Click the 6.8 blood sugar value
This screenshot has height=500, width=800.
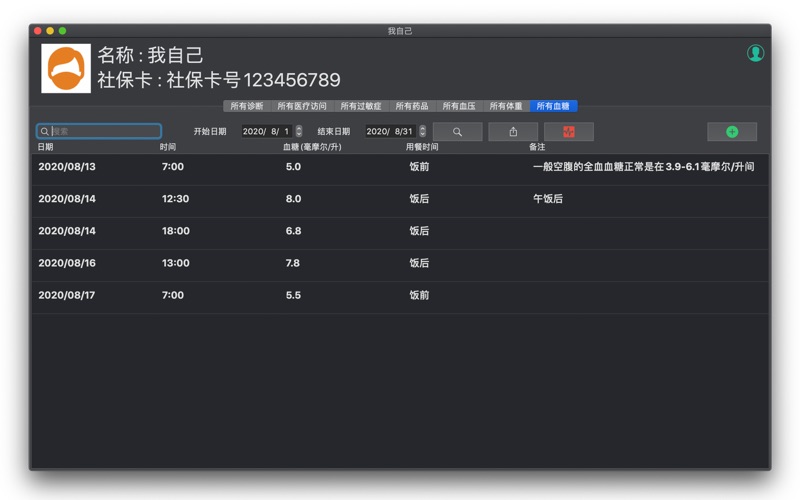[x=293, y=231]
